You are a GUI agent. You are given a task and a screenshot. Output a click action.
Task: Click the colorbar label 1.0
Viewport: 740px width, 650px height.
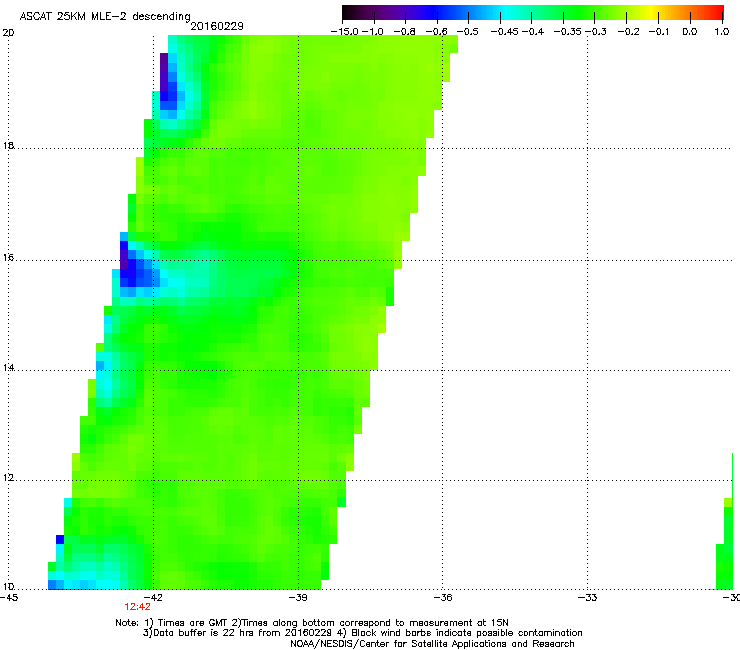(722, 32)
